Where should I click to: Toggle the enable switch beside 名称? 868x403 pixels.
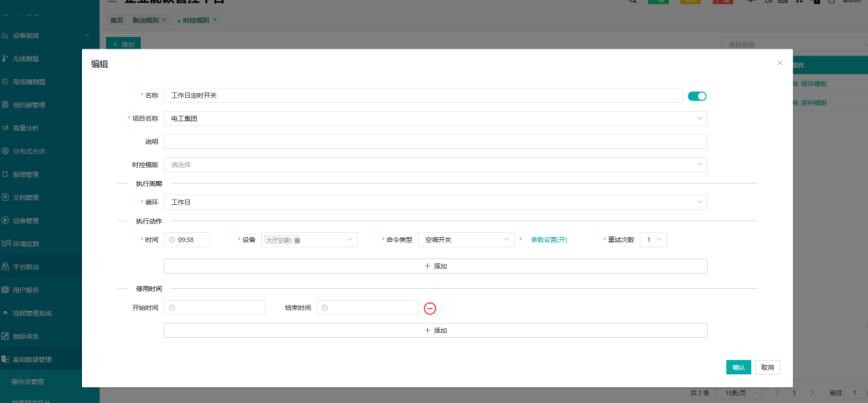[697, 96]
